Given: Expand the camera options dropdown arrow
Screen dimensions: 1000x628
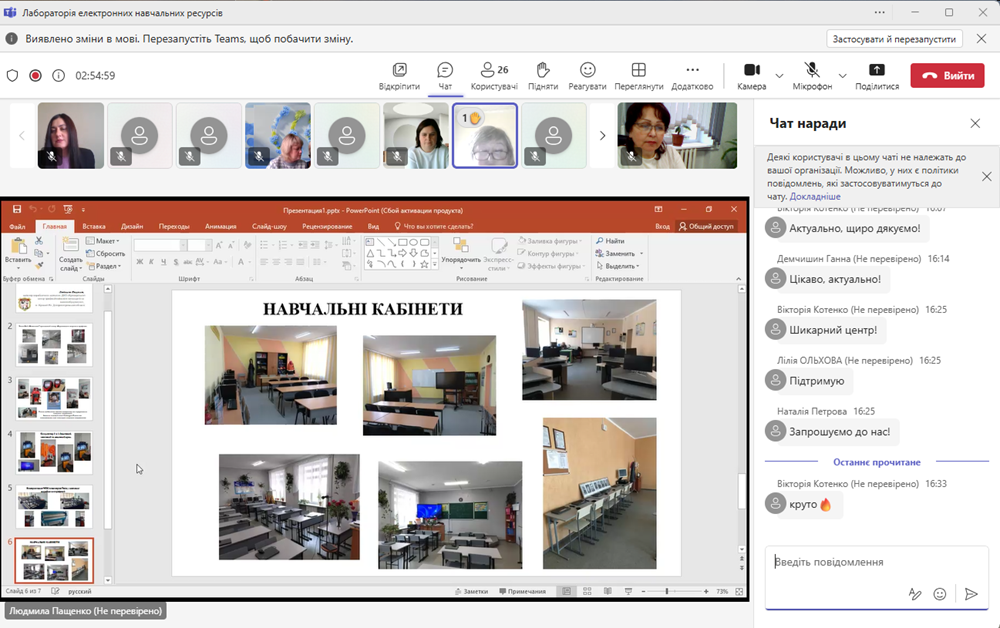Looking at the screenshot, I should (779, 75).
